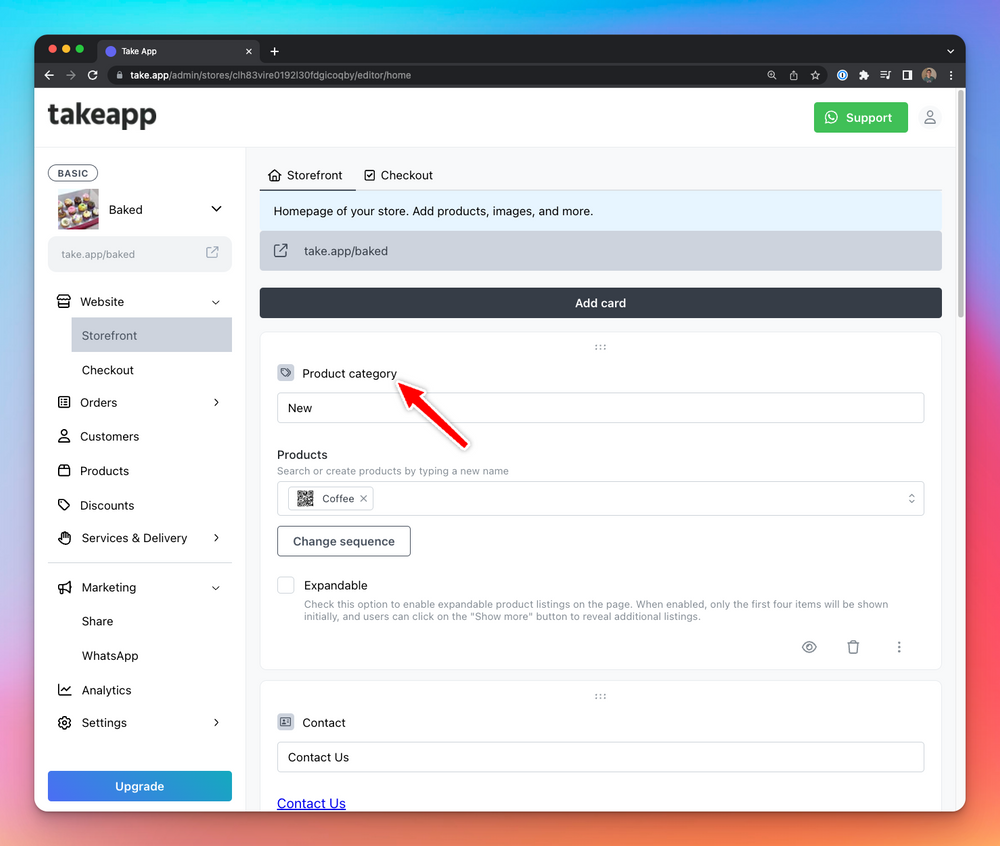Viewport: 1000px width, 846px height.
Task: Open the Chrome profile avatar
Action: click(929, 75)
